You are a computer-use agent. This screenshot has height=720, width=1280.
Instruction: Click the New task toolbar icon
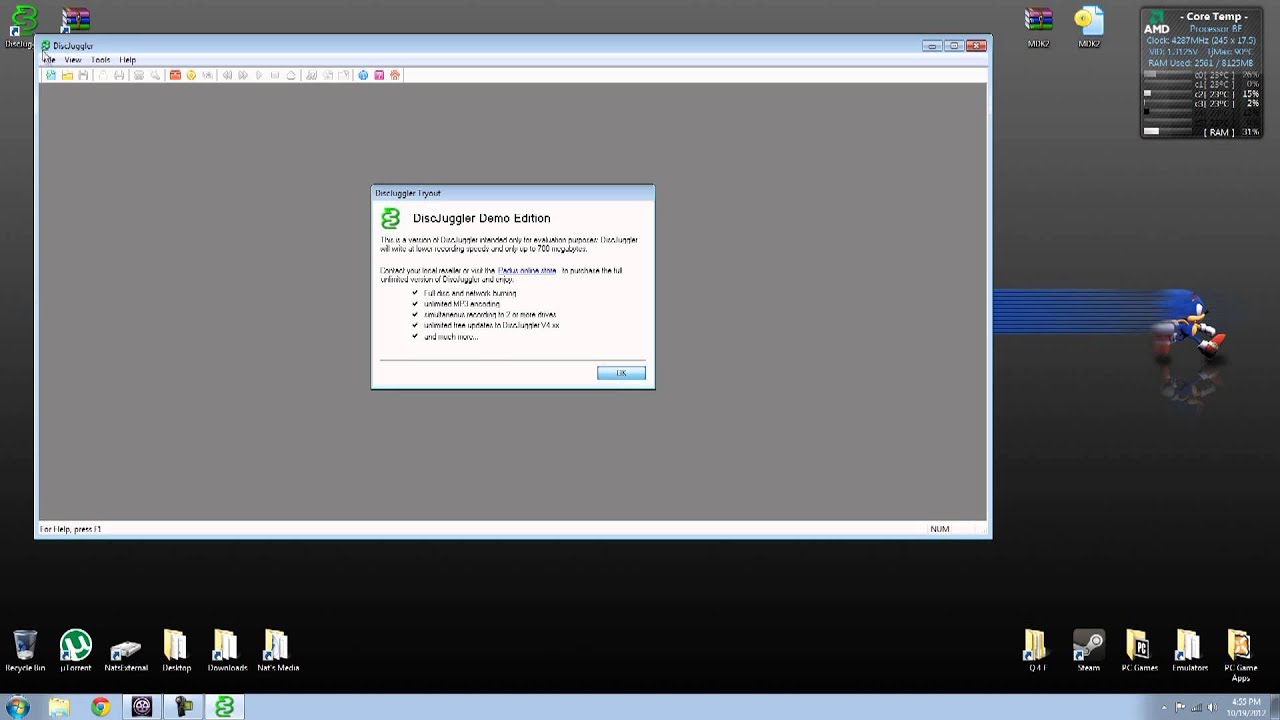point(51,75)
